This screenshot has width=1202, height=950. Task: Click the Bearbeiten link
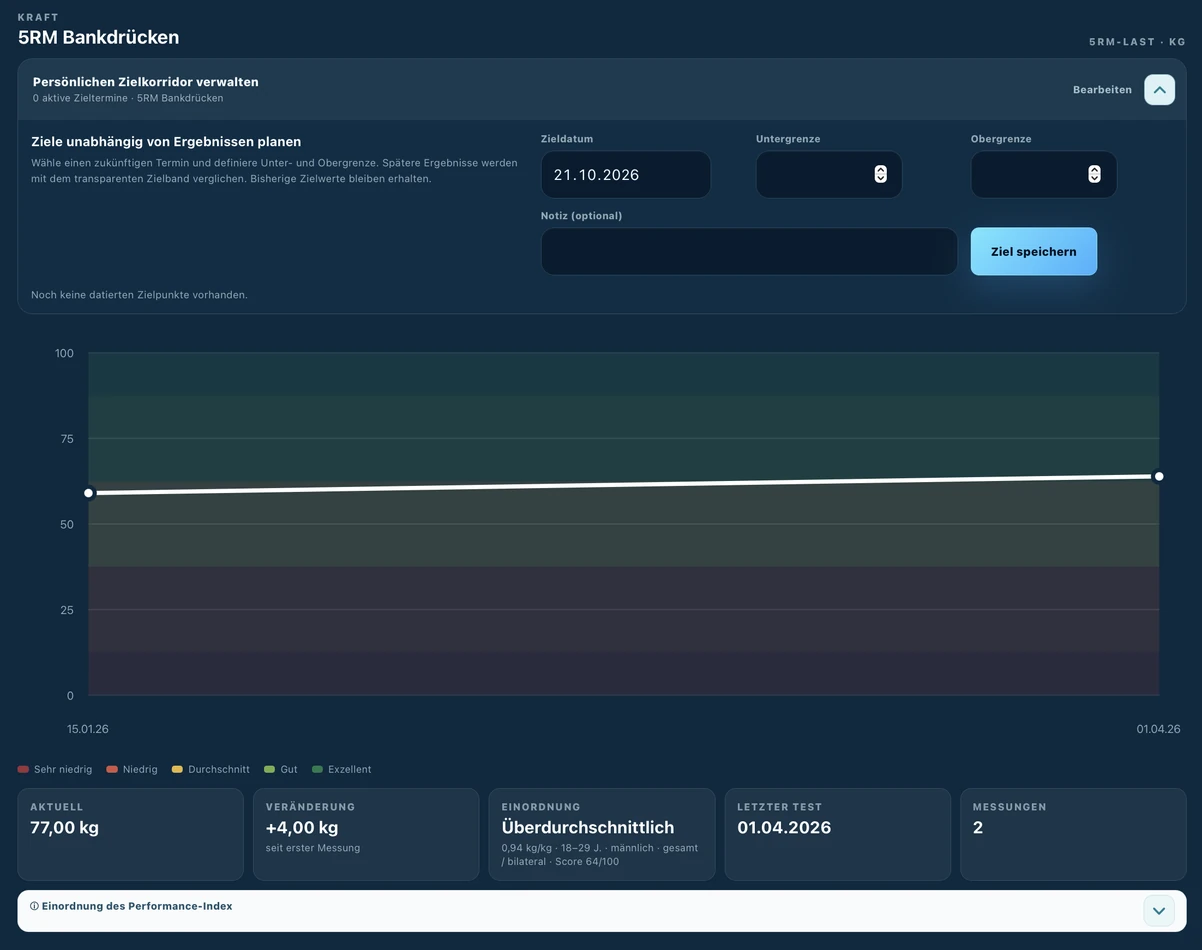tap(1102, 90)
